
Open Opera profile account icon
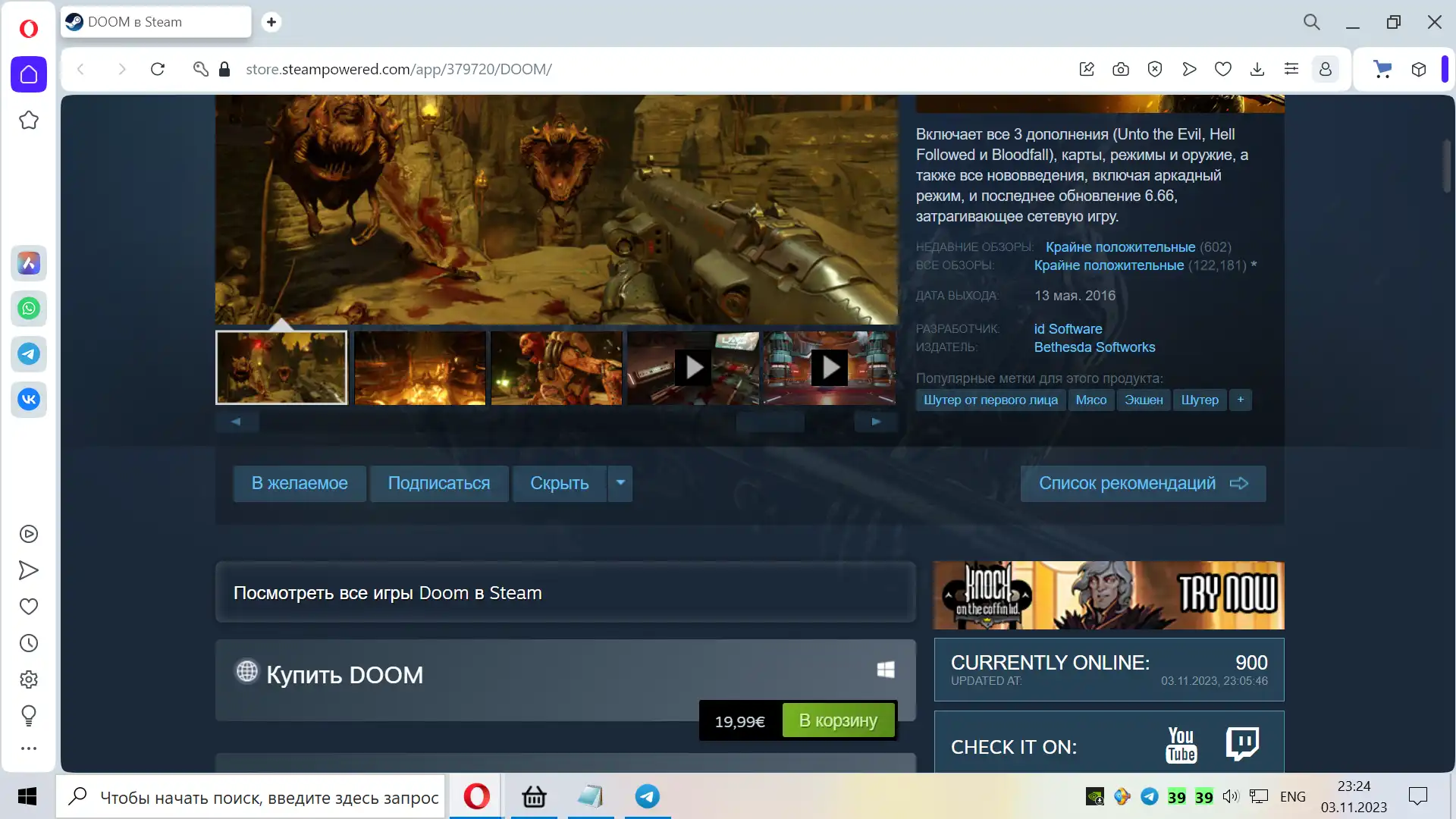click(x=1326, y=69)
